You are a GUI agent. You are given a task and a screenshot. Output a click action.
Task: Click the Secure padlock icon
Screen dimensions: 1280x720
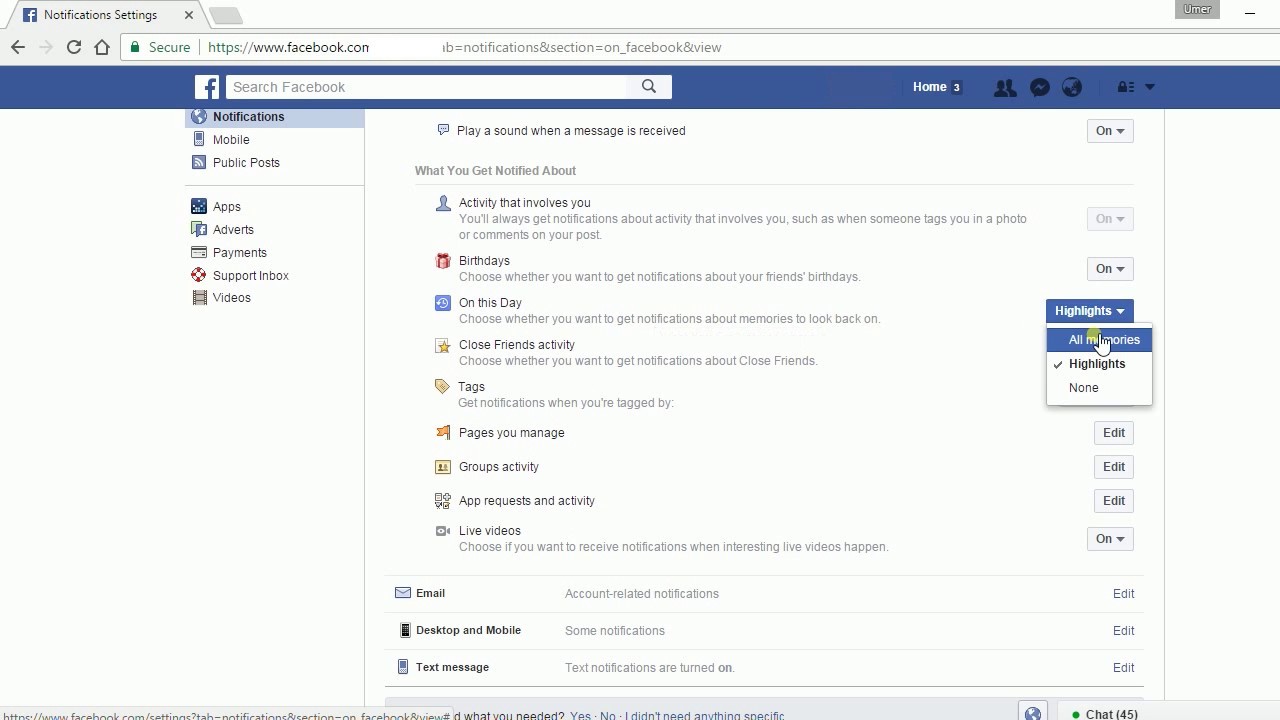click(x=135, y=47)
